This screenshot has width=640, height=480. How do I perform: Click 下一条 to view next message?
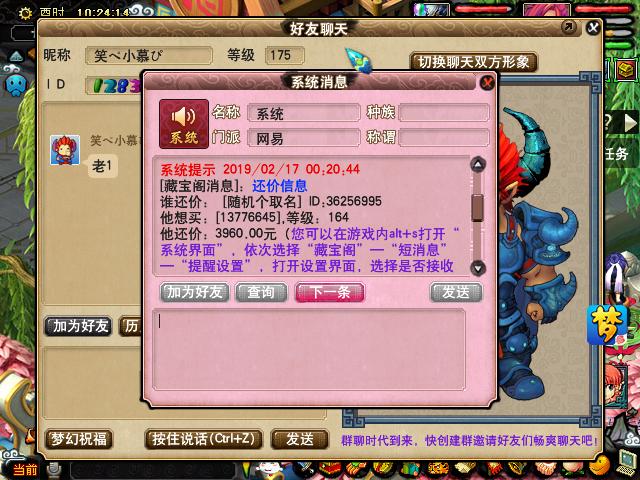(330, 292)
